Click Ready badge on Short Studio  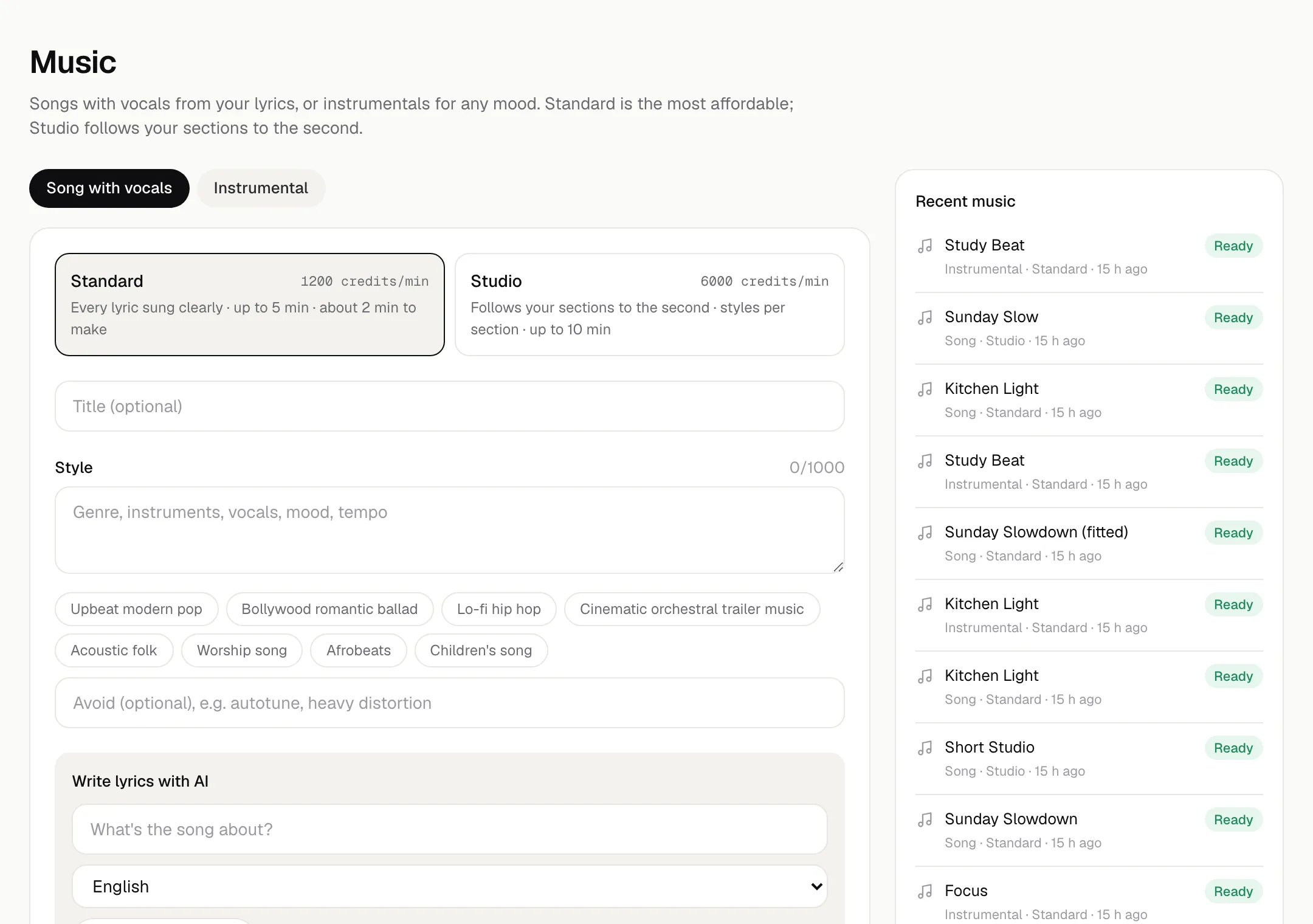(x=1233, y=748)
